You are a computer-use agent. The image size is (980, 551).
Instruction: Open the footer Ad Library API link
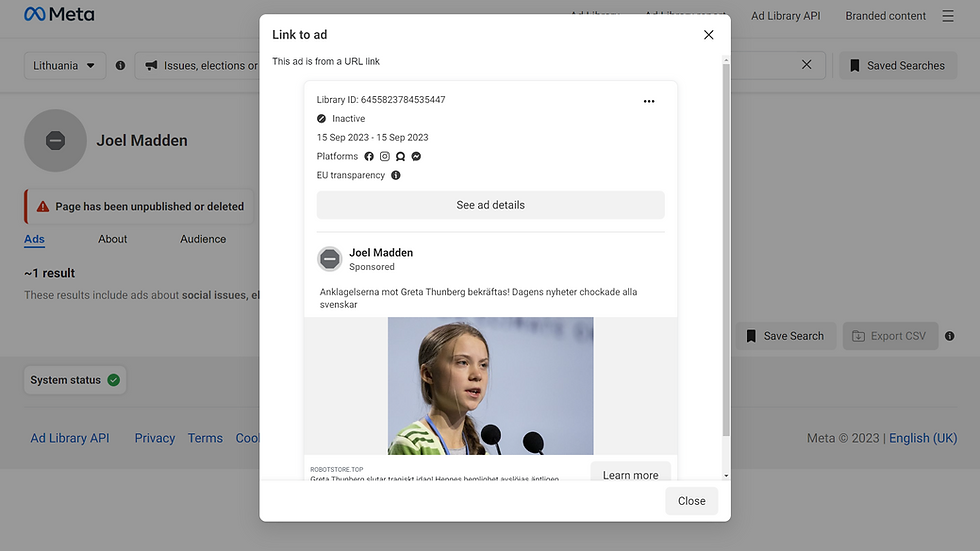pos(70,439)
